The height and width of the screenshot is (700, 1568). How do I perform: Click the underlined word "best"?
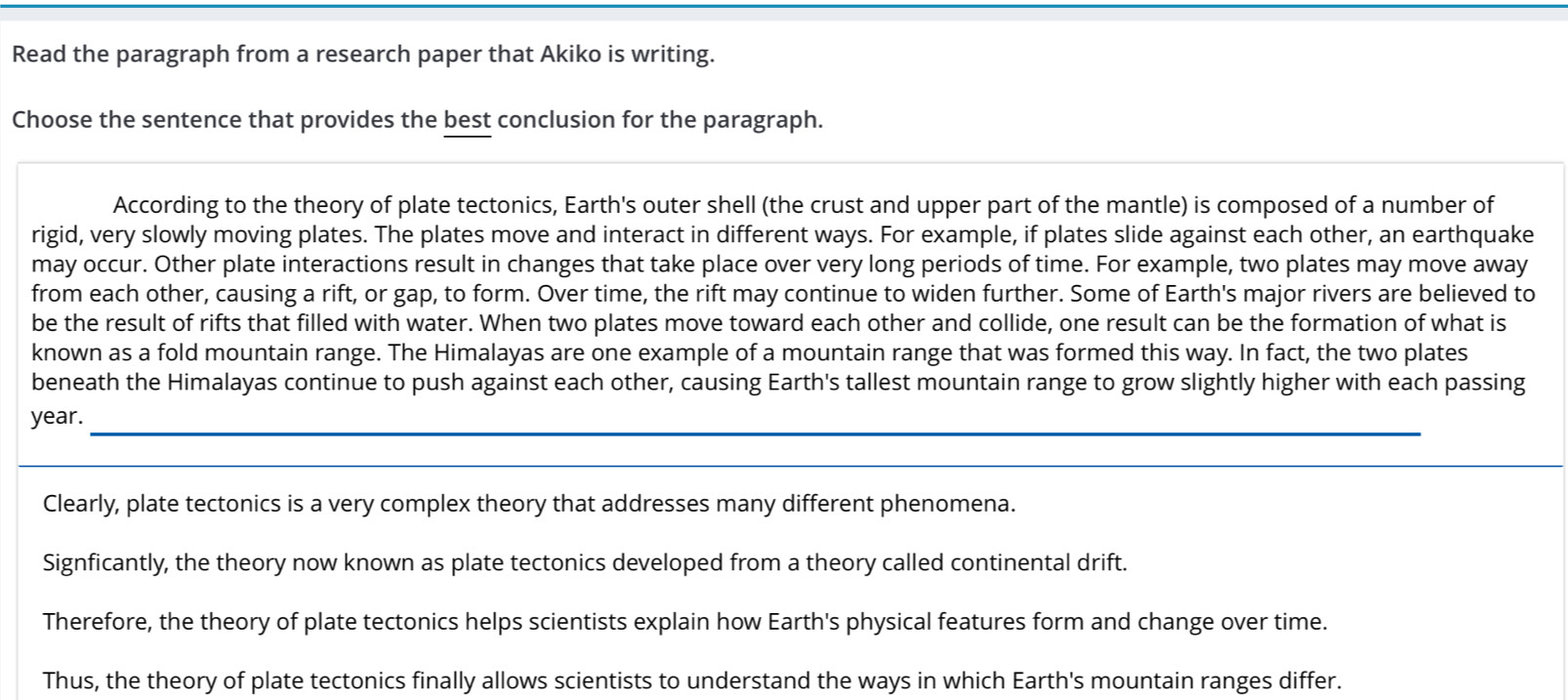click(467, 120)
